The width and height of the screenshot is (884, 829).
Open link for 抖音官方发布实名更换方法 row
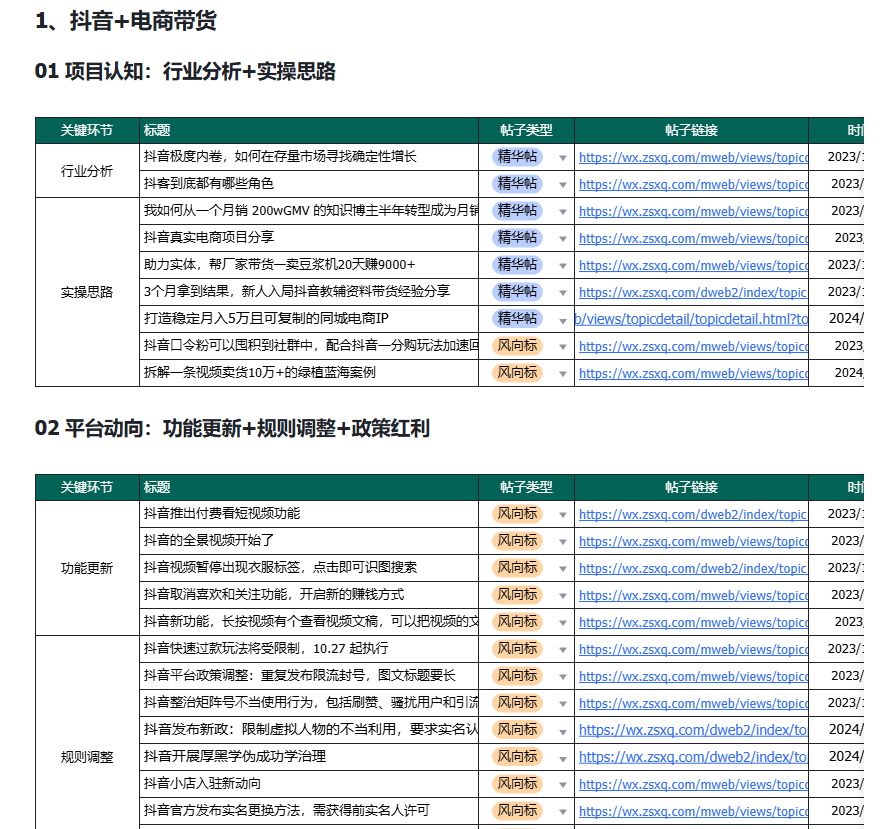tap(693, 812)
